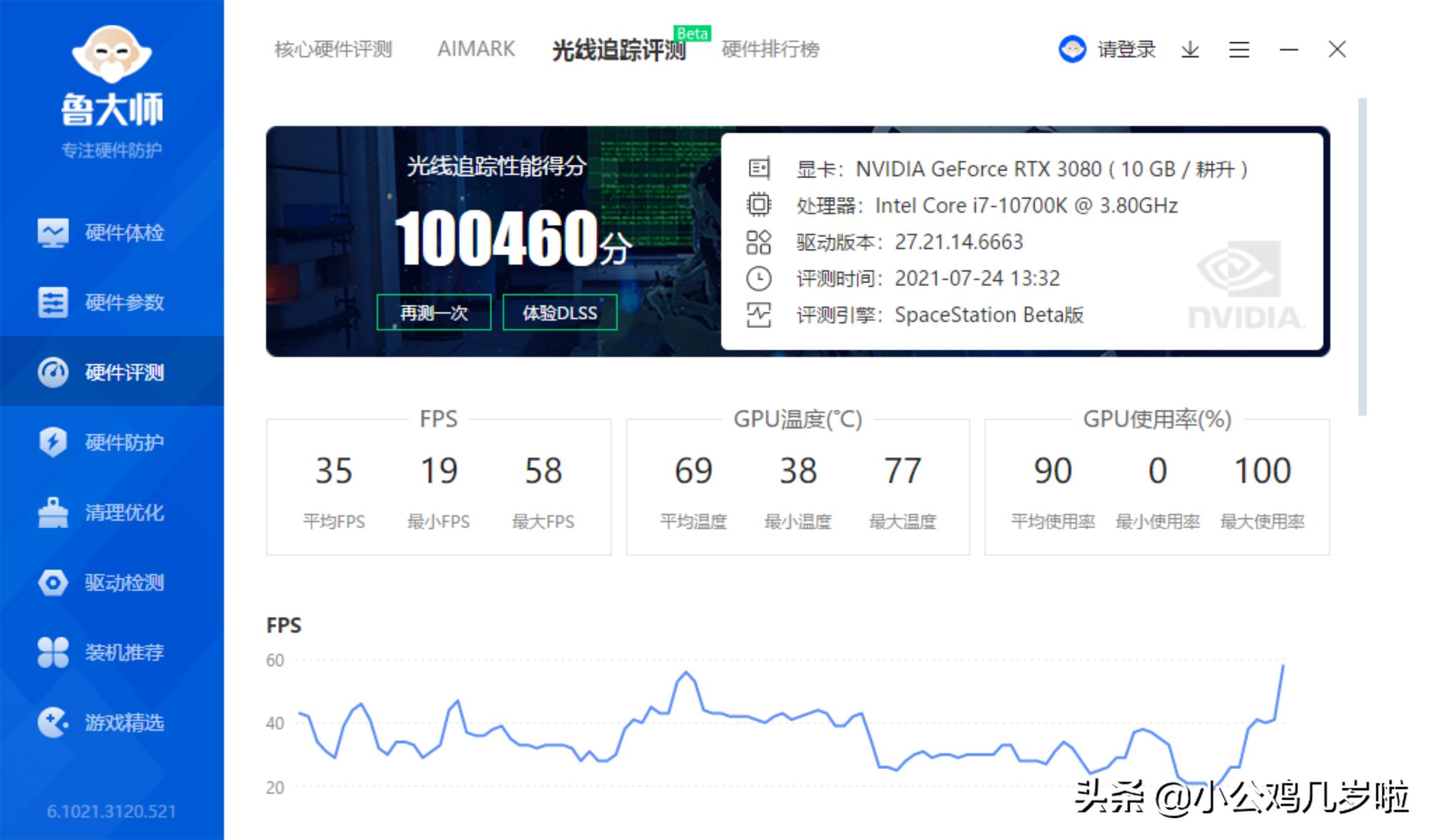Open 硬件防护 via its lightning icon
The height and width of the screenshot is (840, 1434).
53,442
